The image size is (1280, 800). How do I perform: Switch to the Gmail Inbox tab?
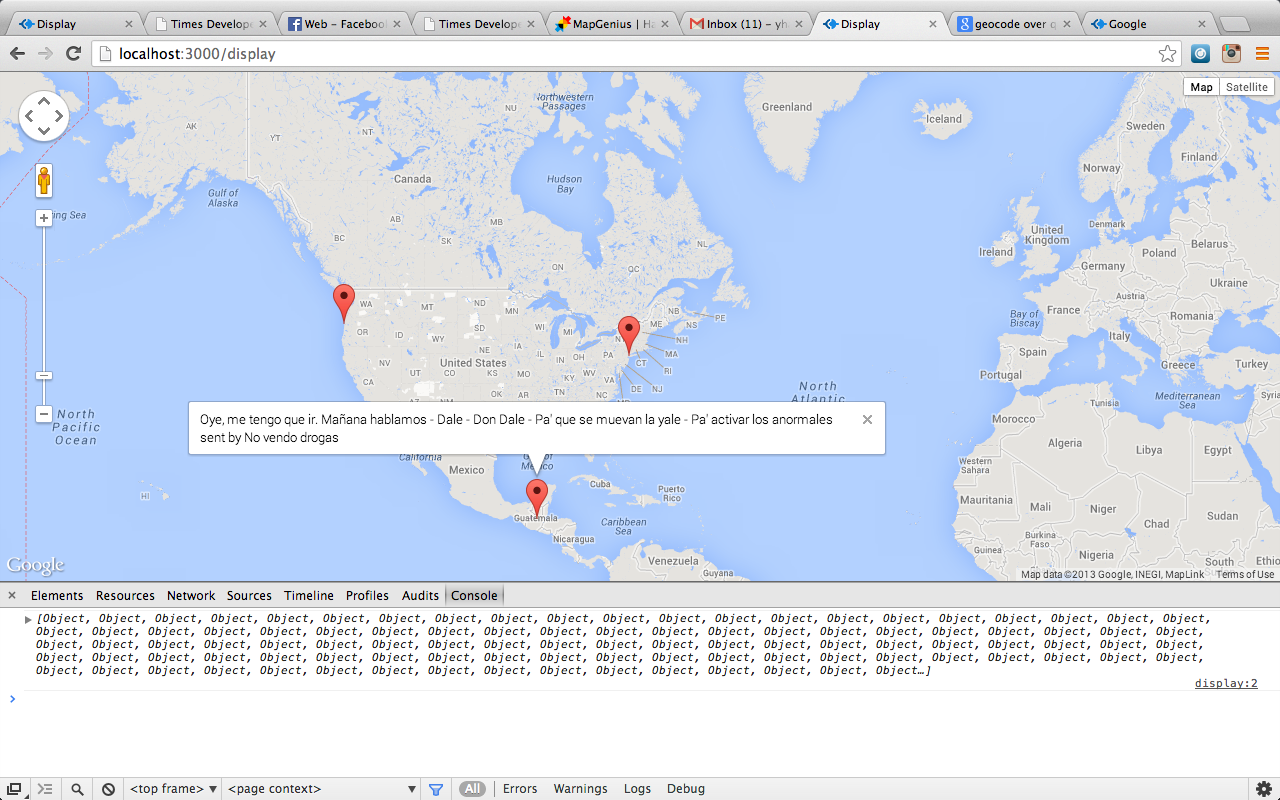pyautogui.click(x=747, y=24)
